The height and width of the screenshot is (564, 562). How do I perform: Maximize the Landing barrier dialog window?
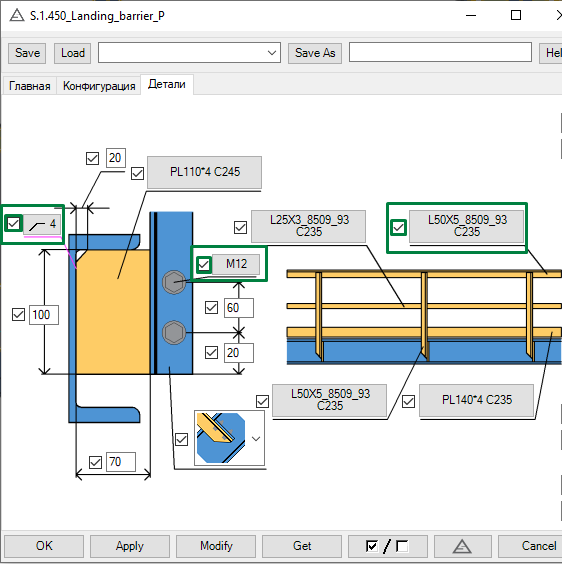tap(516, 15)
